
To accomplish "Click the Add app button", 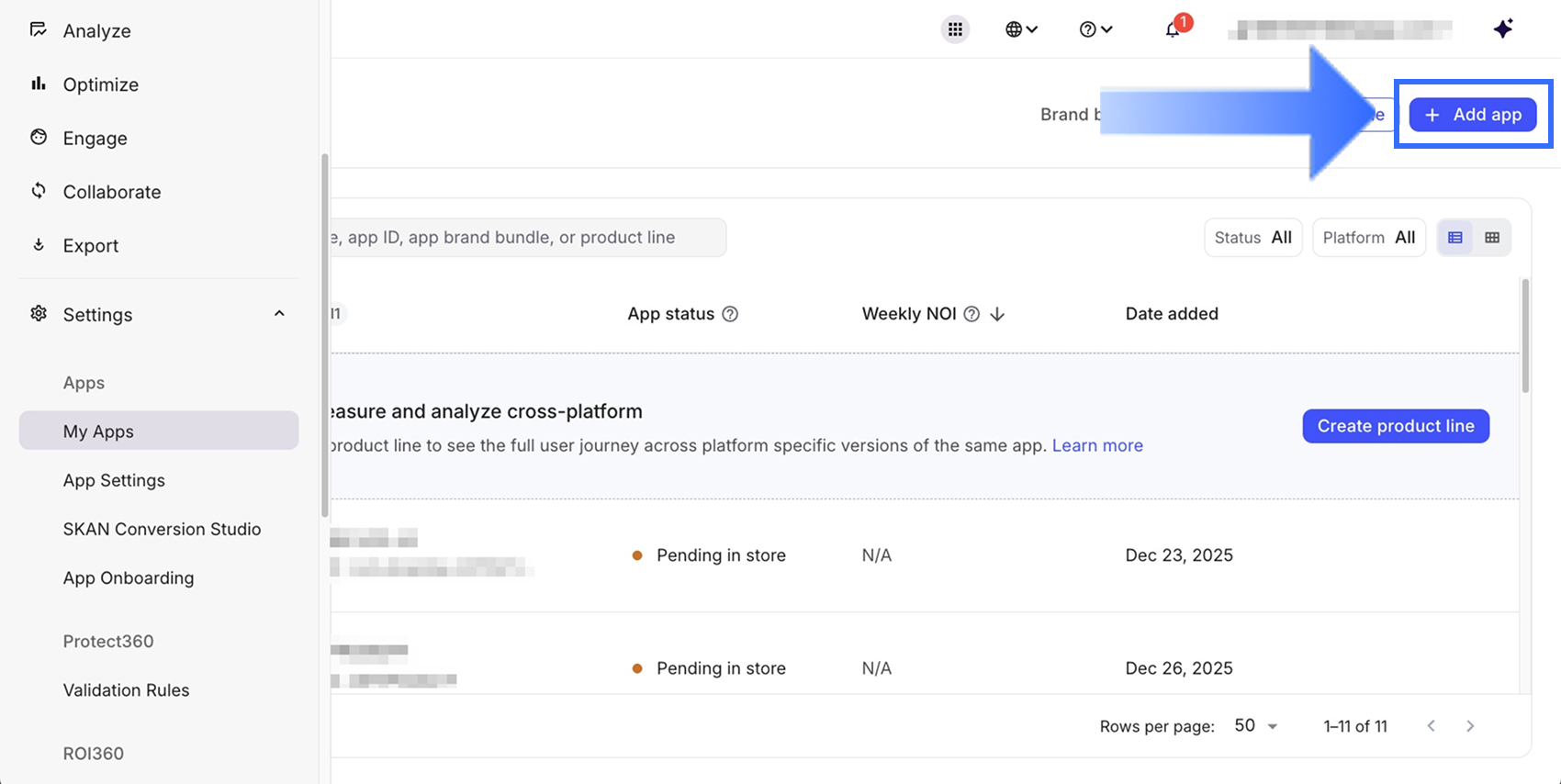I will click(x=1472, y=115).
